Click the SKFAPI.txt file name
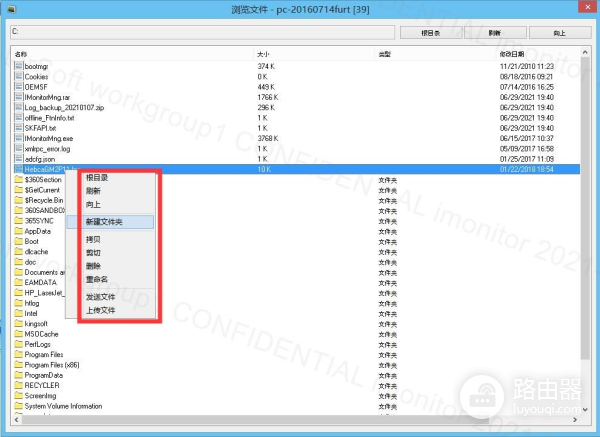 coord(40,128)
